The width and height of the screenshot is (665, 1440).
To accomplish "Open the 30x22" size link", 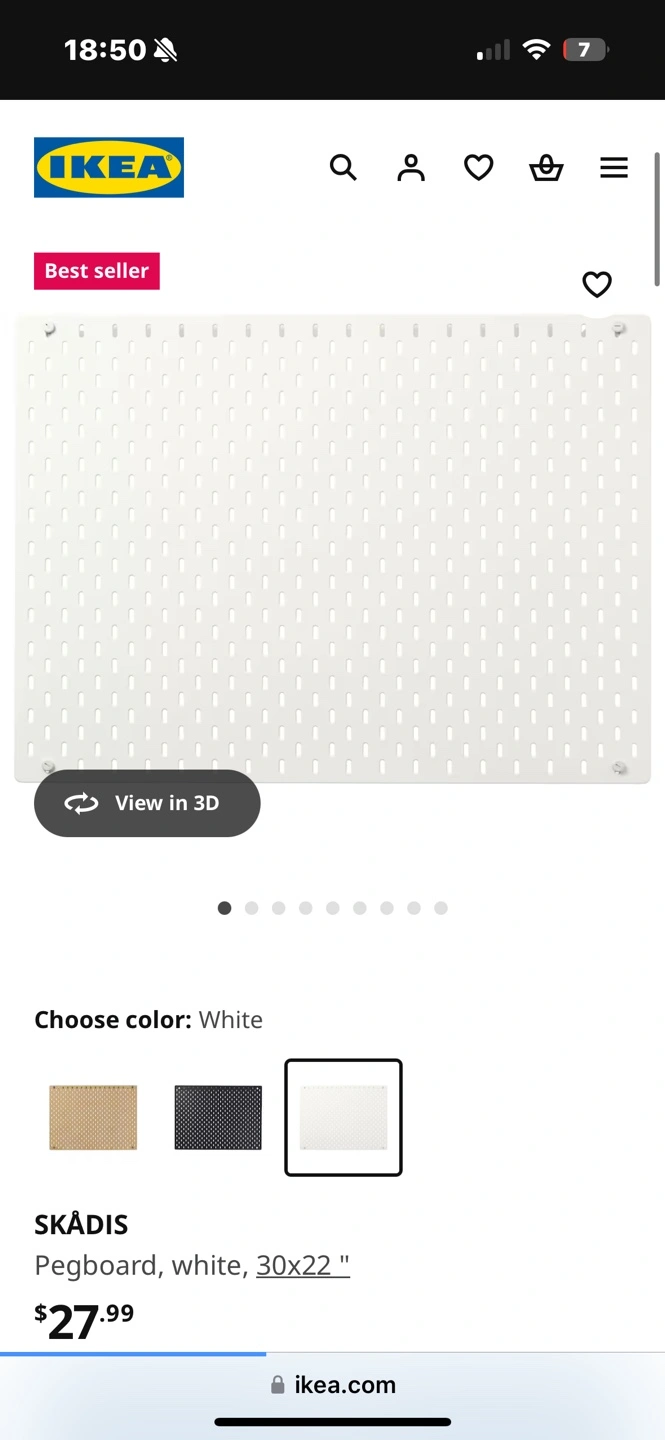I will [x=302, y=1265].
